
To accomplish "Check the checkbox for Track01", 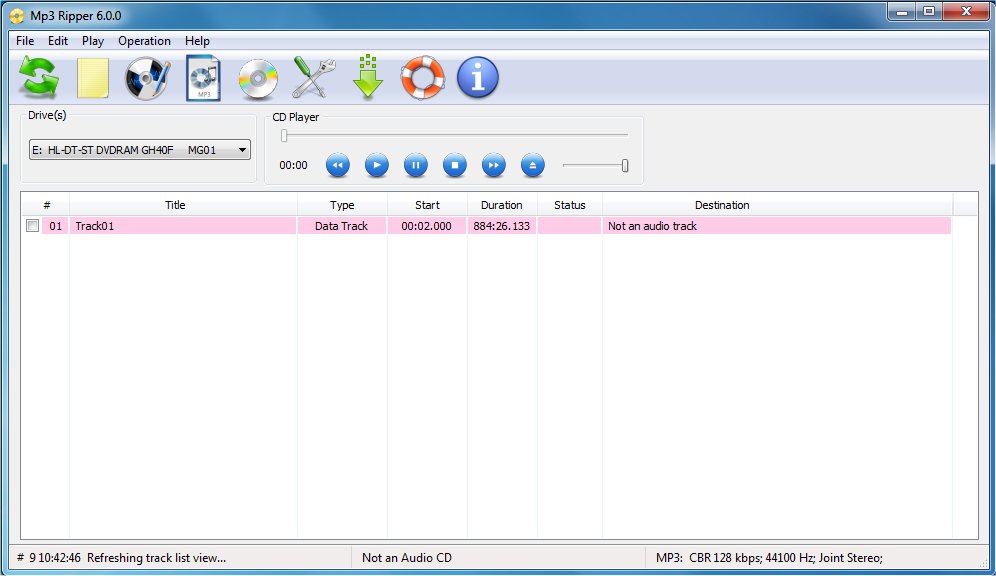I will tap(31, 226).
